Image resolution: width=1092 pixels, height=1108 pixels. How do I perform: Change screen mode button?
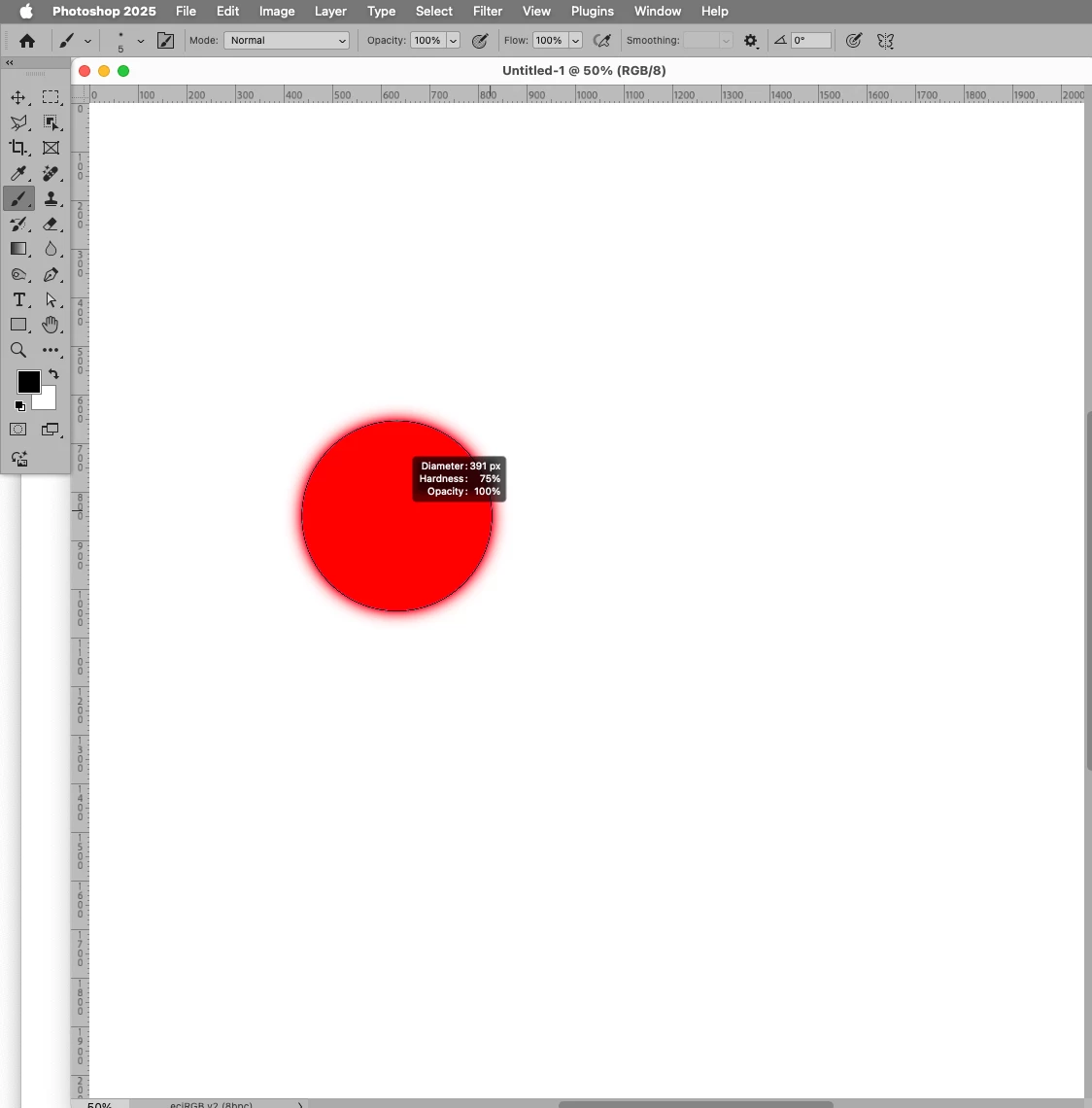(x=51, y=430)
